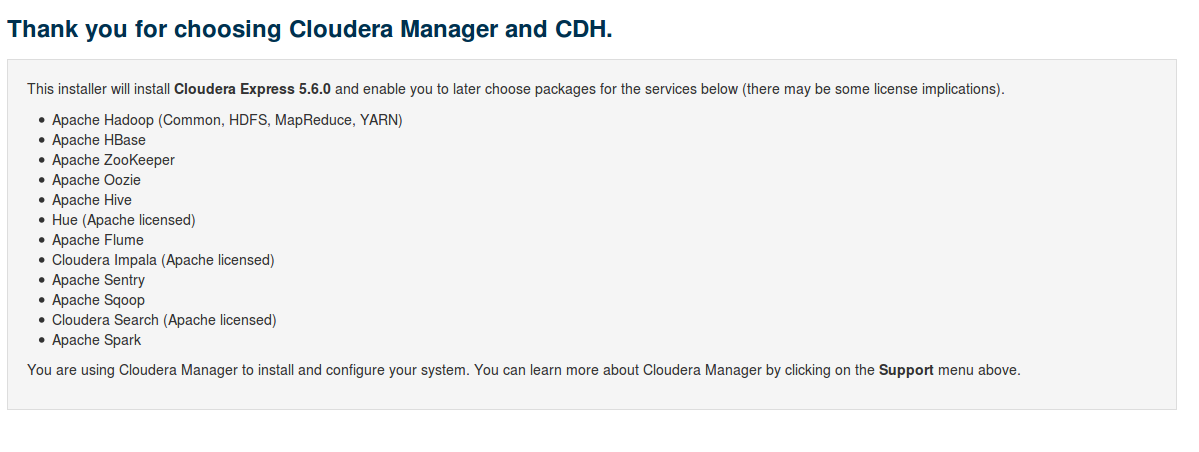Click the Apache Oozie list item
This screenshot has width=1199, height=452.
96,180
